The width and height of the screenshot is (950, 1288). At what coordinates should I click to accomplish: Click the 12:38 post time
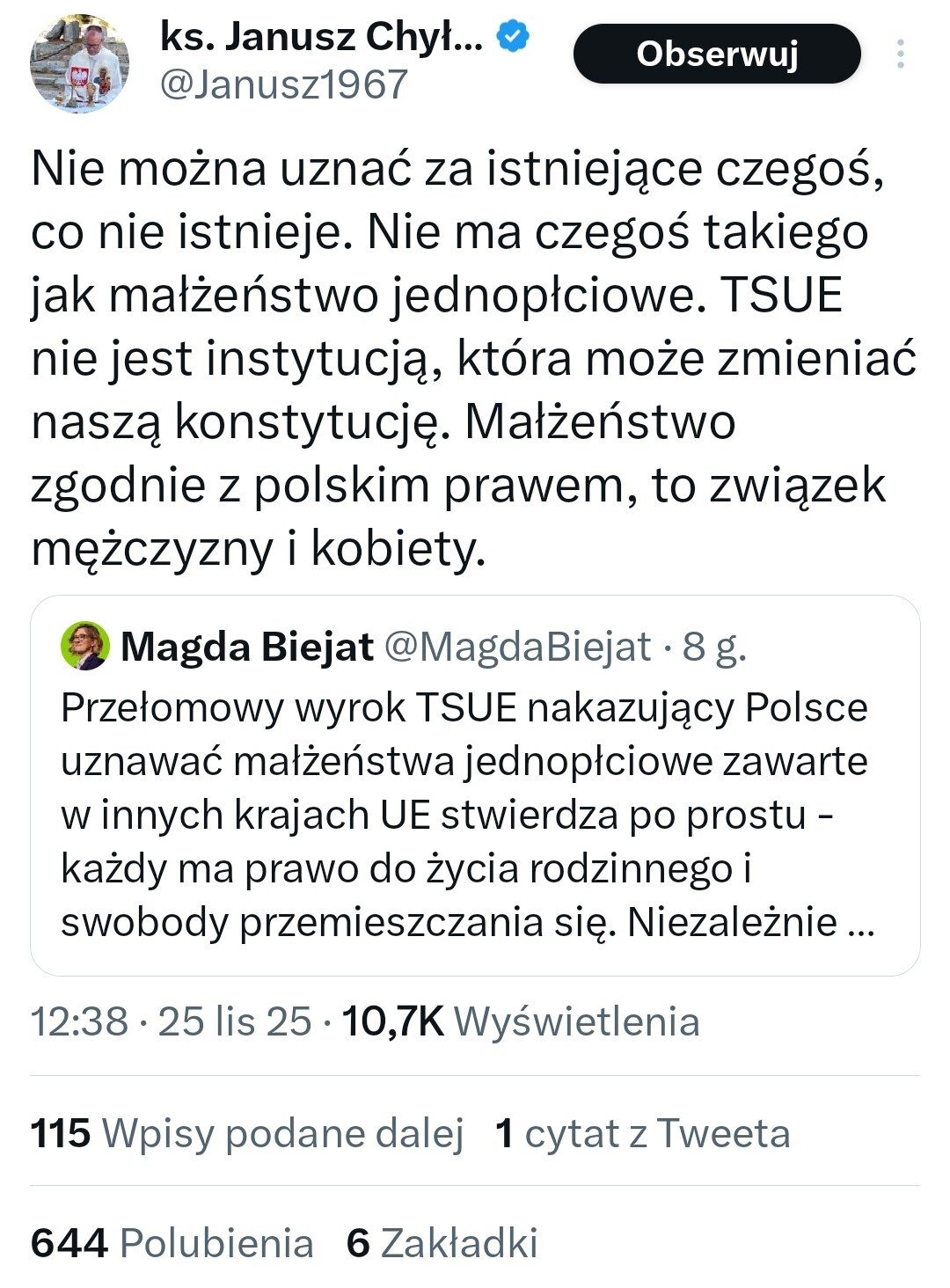click(79, 1021)
